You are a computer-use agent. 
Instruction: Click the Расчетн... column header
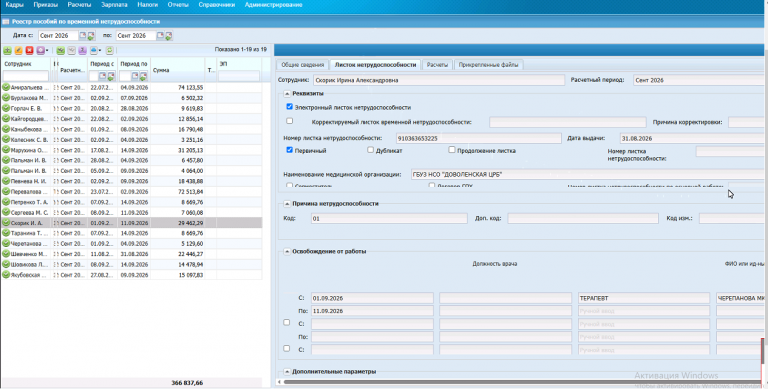(72, 70)
